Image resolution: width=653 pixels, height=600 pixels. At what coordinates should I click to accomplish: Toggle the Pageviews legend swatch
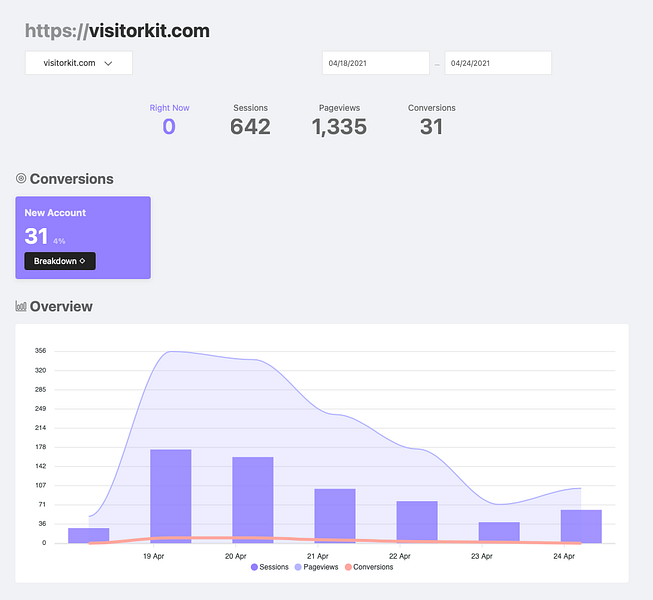pyautogui.click(x=298, y=567)
